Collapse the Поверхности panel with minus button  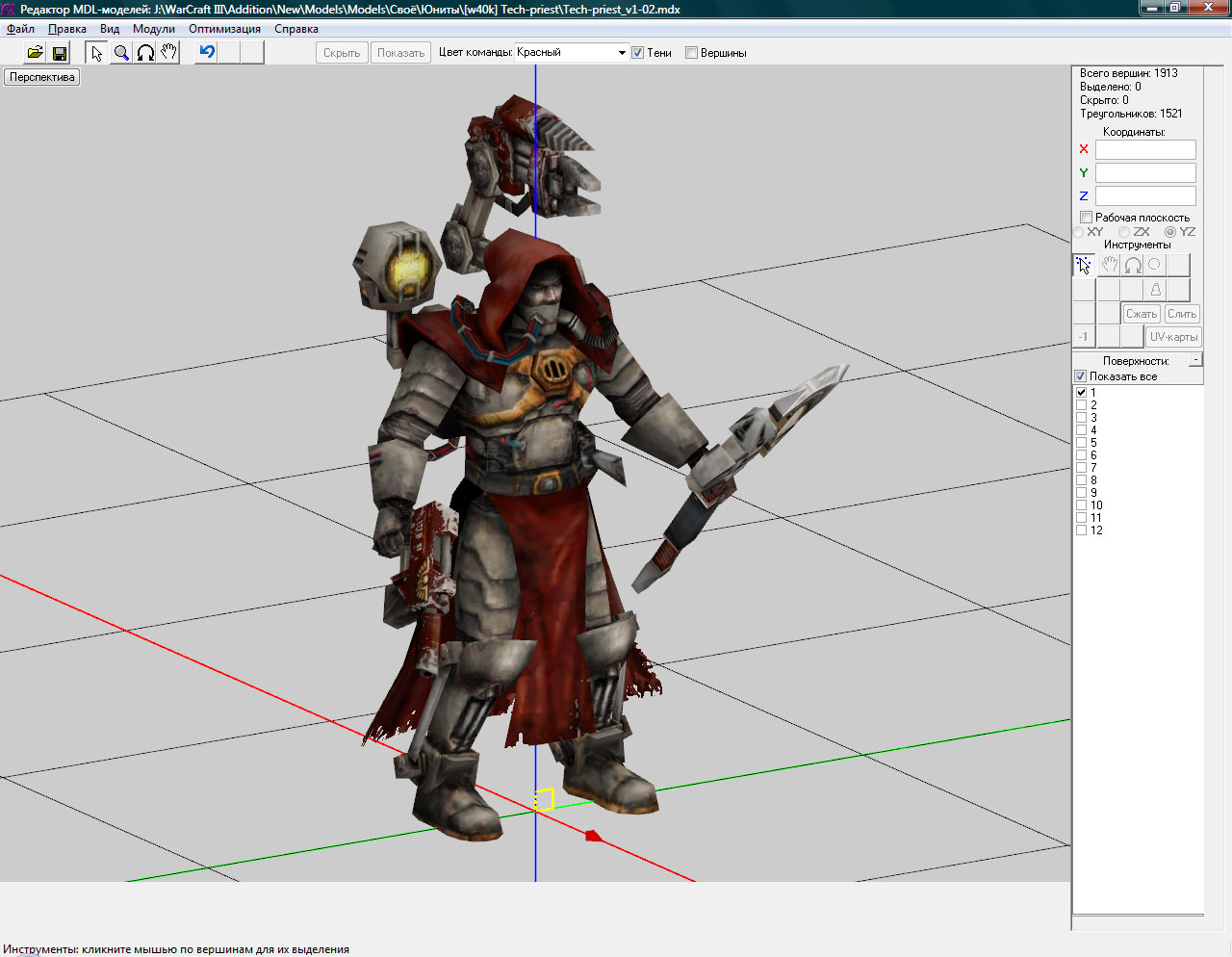pyautogui.click(x=1195, y=360)
